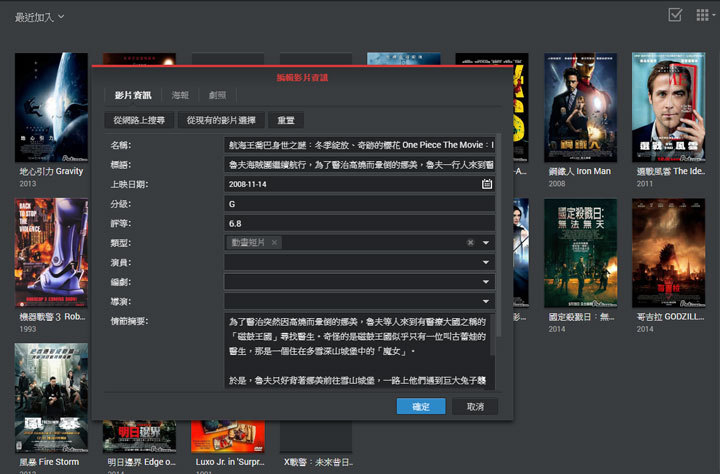
Task: Open the 編劇 dropdown
Action: point(486,281)
